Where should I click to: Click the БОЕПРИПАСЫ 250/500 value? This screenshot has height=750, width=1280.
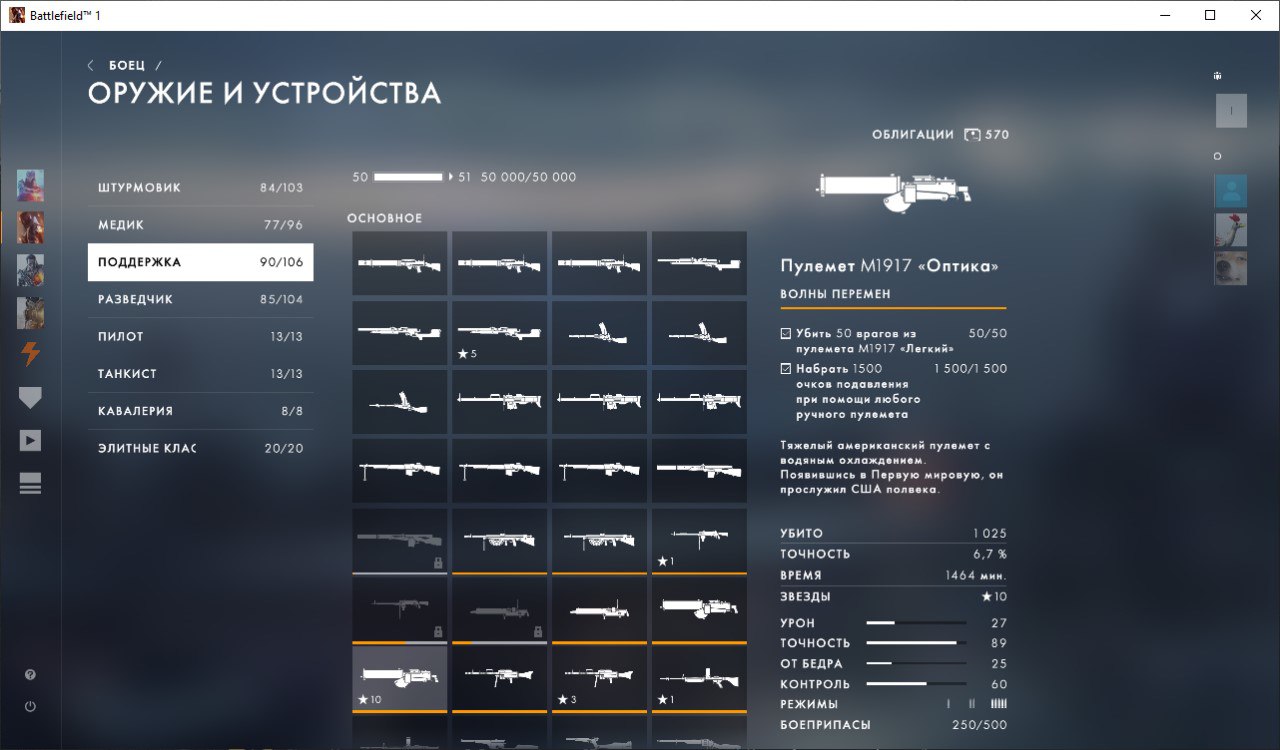pos(979,725)
